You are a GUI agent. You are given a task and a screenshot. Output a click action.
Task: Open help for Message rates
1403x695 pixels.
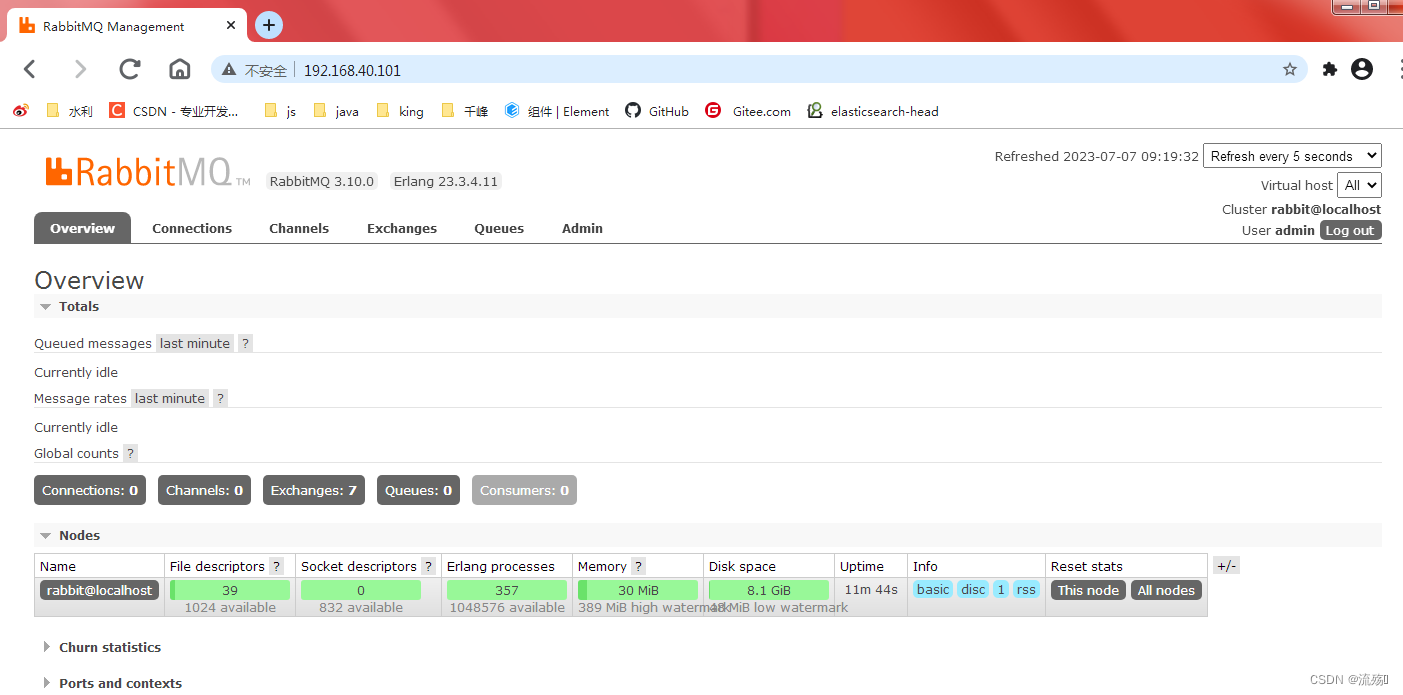[221, 398]
